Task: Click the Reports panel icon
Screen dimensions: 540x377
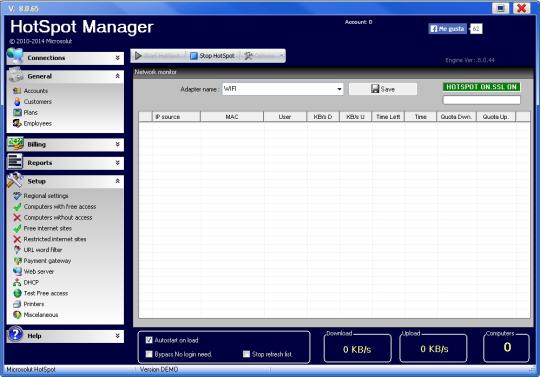Action: (15, 162)
